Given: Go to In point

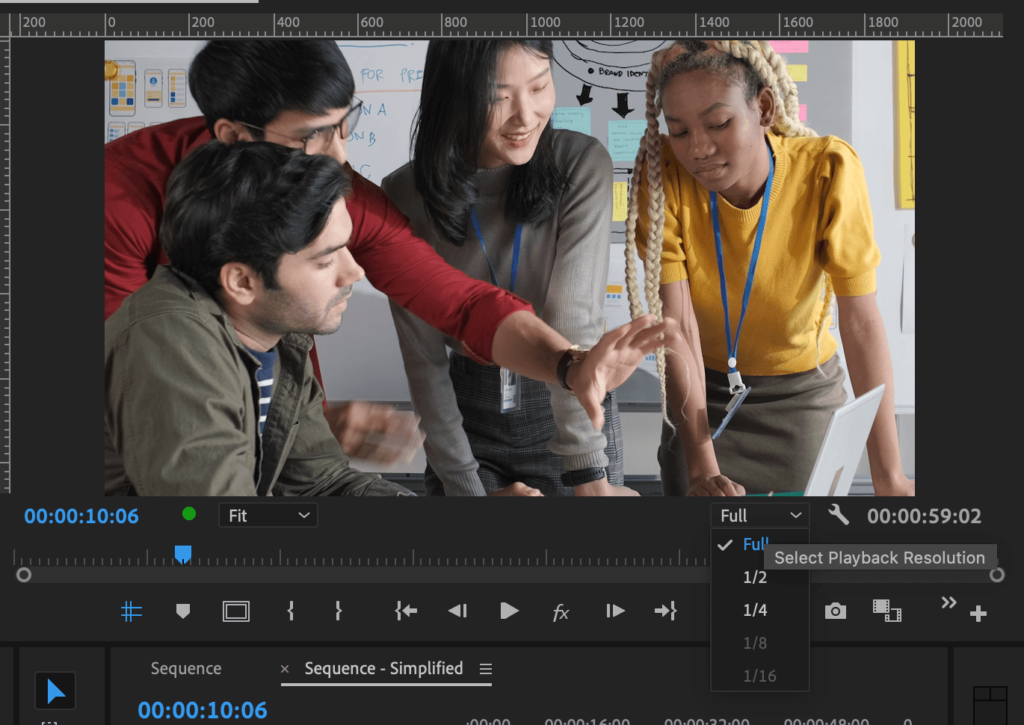Looking at the screenshot, I should [406, 611].
